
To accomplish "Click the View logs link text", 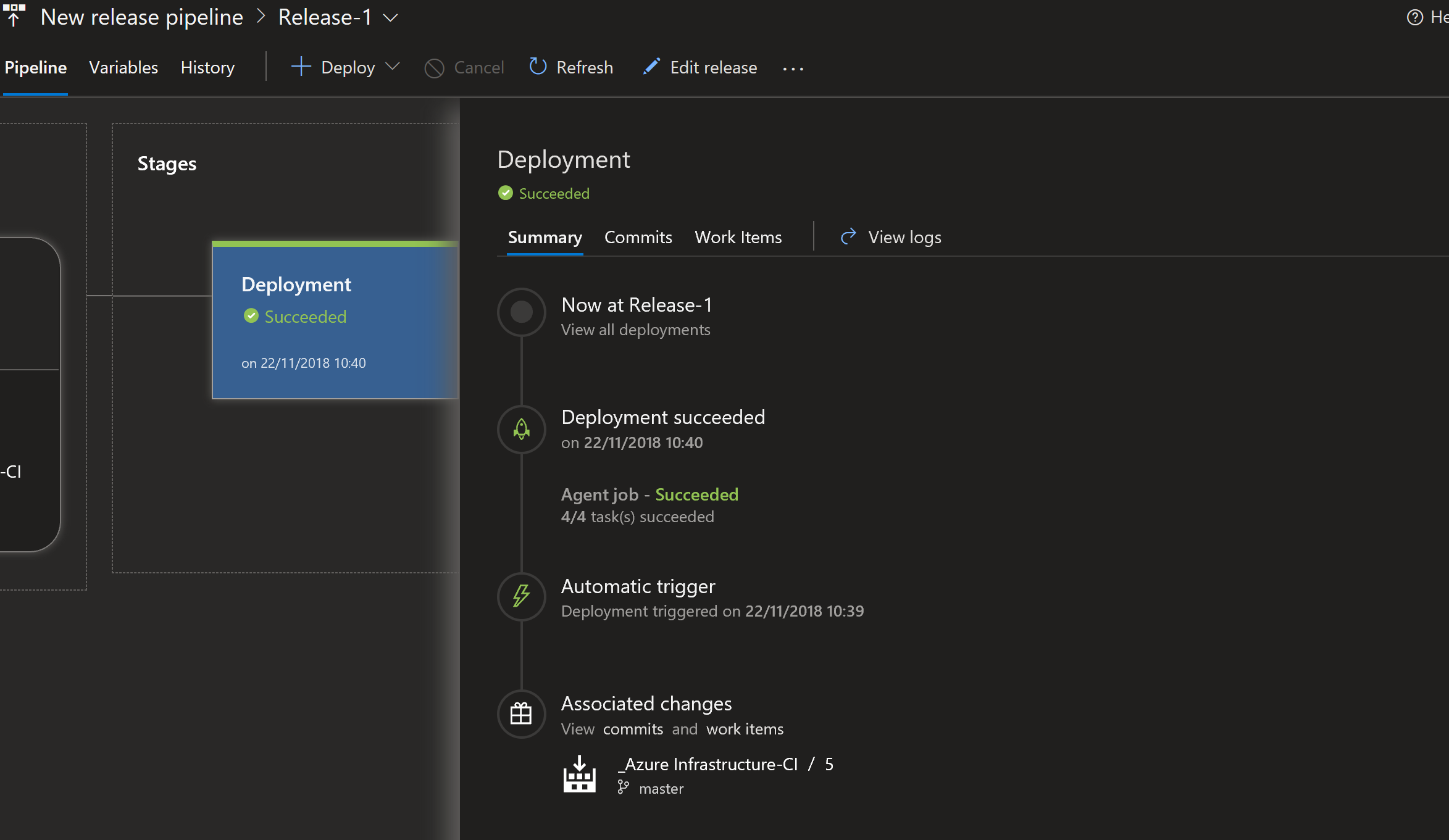I will (x=904, y=237).
